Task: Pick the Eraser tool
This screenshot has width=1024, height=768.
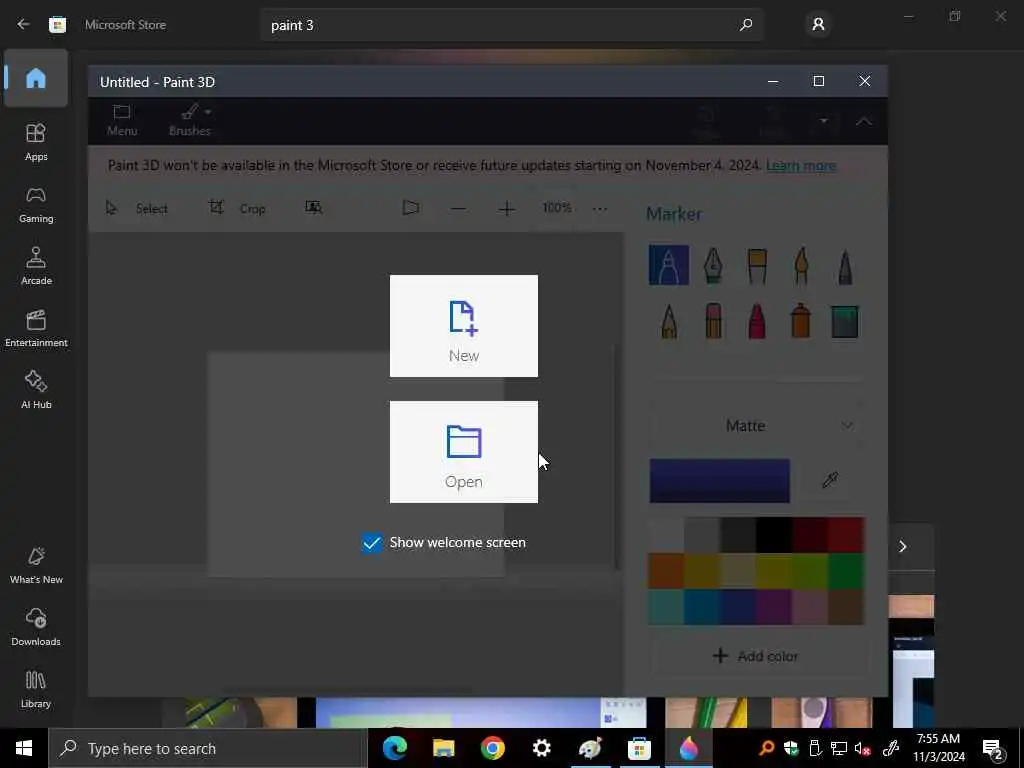Action: pos(713,321)
